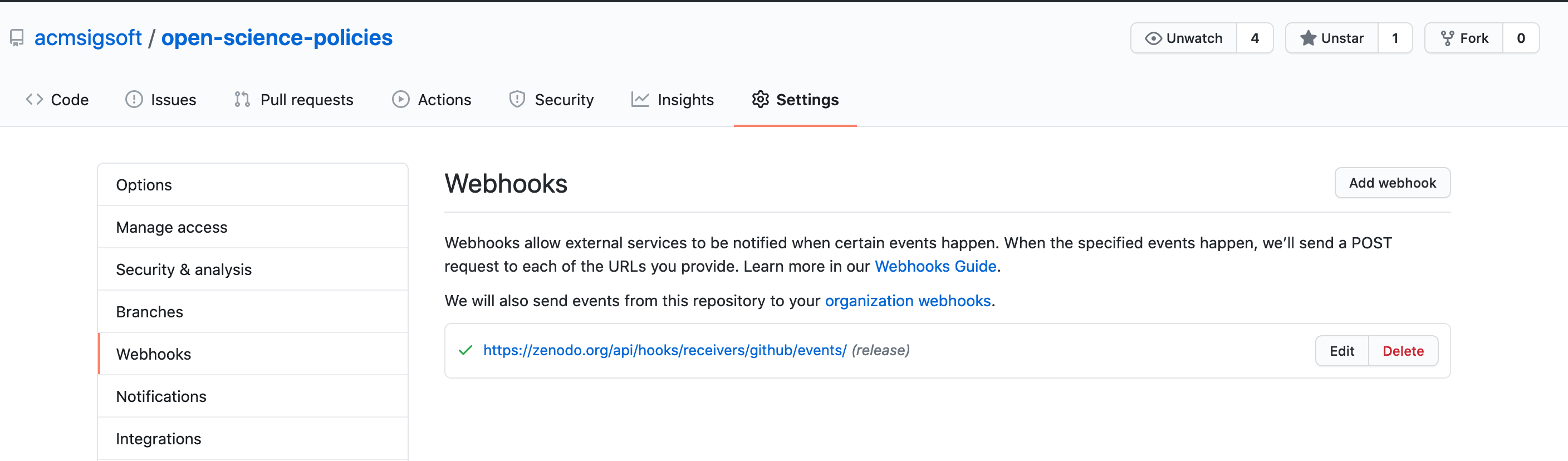Click the watcher count of 4
The height and width of the screenshot is (461, 1568).
(1255, 37)
